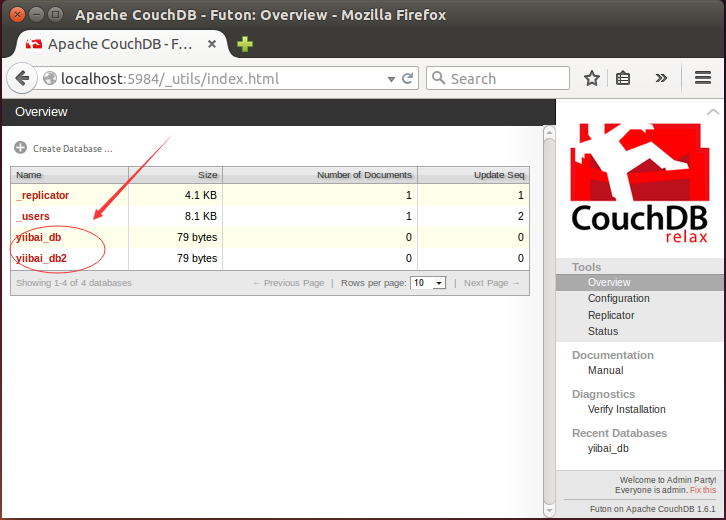This screenshot has height=520, width=726.
Task: Open the Firefox hamburger menu
Action: (703, 79)
